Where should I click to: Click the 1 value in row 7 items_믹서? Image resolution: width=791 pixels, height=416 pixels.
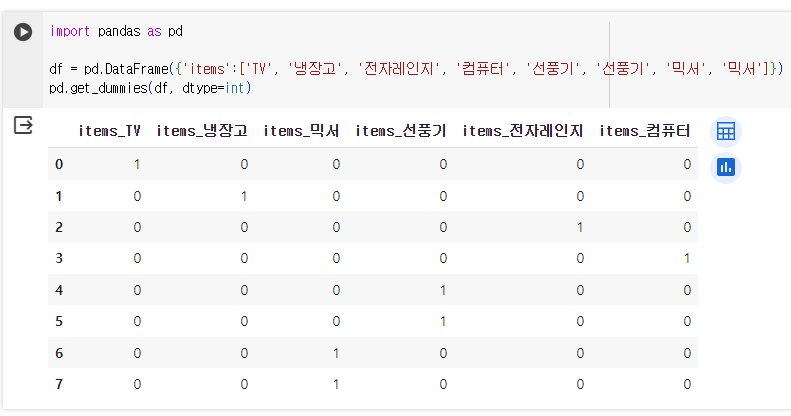[x=336, y=385]
